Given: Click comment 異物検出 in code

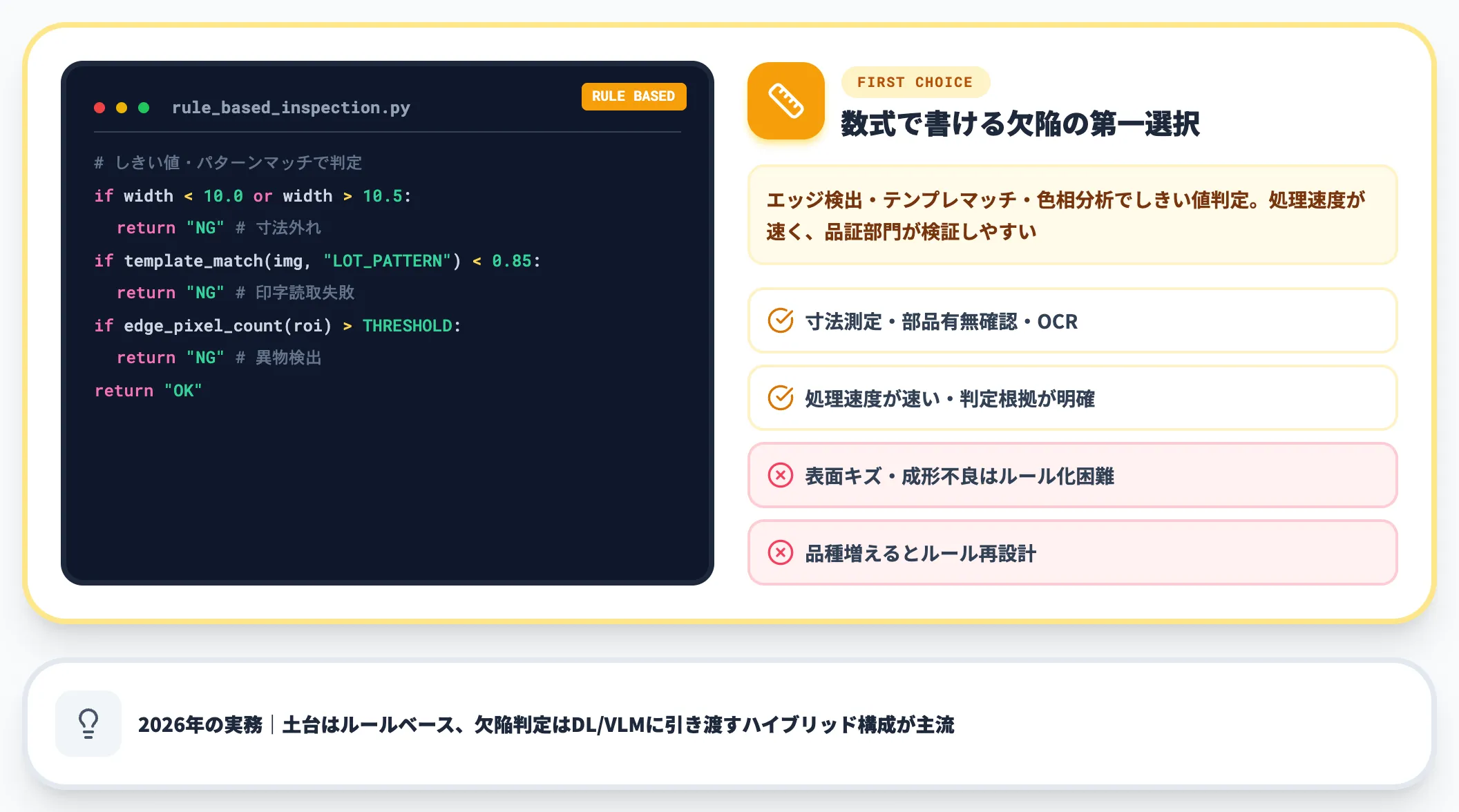Looking at the screenshot, I should (278, 358).
